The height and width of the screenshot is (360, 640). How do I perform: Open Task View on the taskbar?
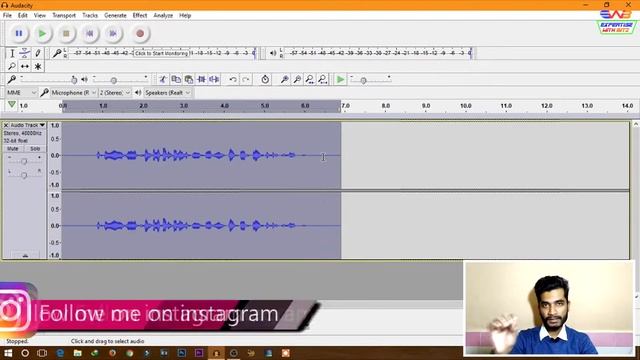coord(42,353)
